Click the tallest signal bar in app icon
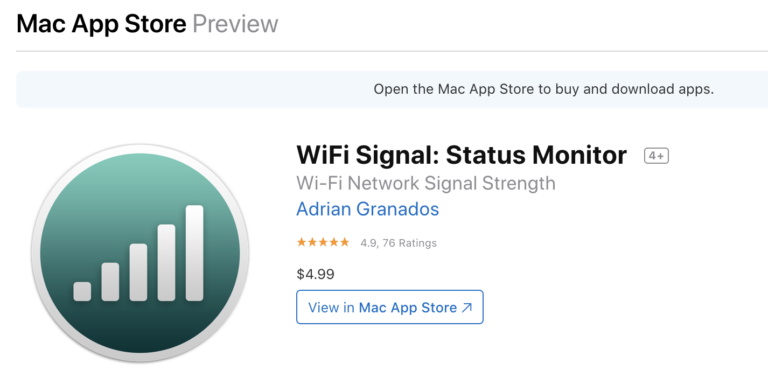This screenshot has height=391, width=768. coord(194,253)
